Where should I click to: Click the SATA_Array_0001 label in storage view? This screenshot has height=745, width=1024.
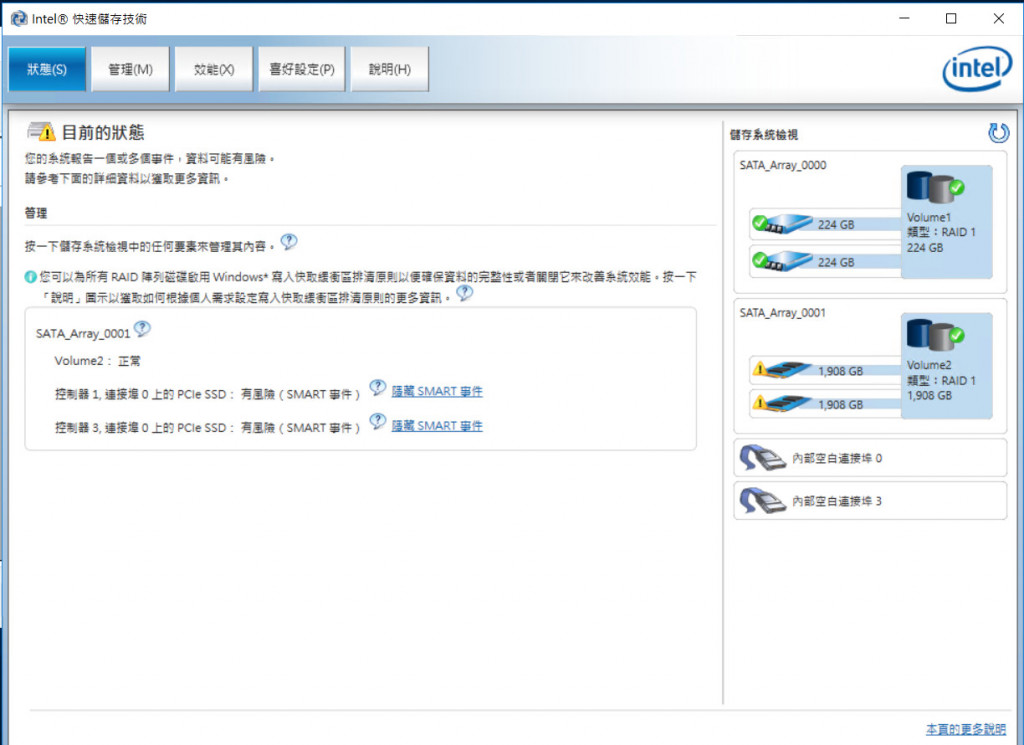tap(782, 313)
